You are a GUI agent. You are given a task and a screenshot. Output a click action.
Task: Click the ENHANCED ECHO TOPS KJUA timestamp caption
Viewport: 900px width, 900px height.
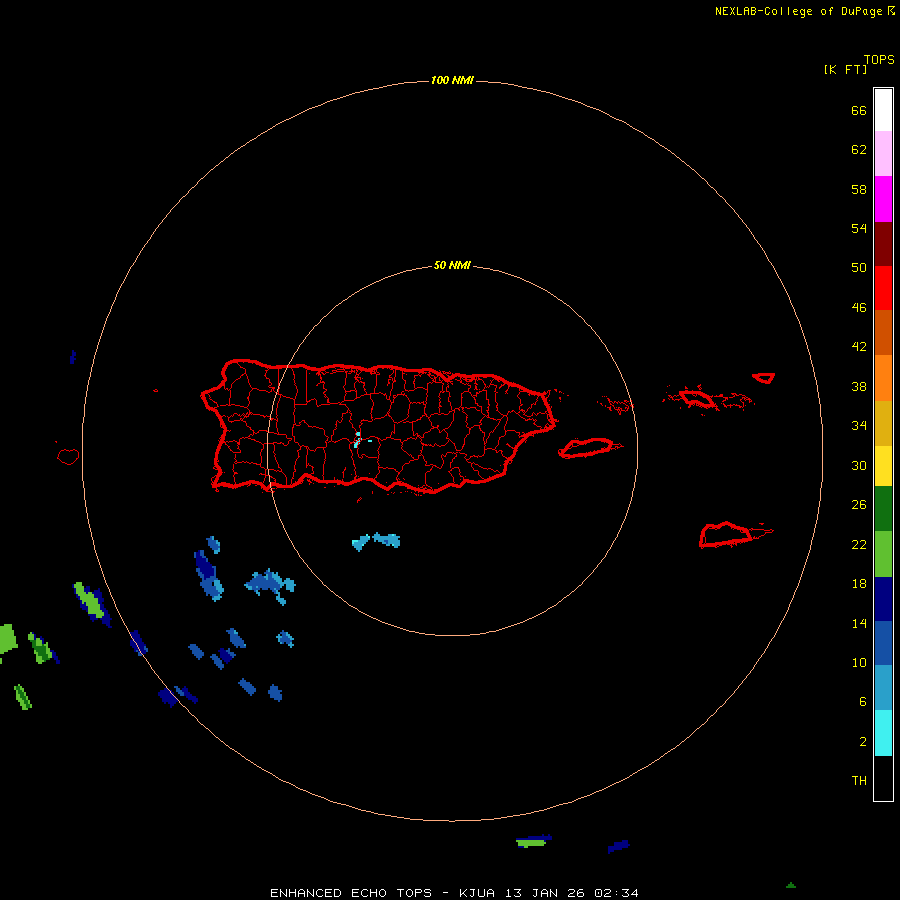point(454,893)
